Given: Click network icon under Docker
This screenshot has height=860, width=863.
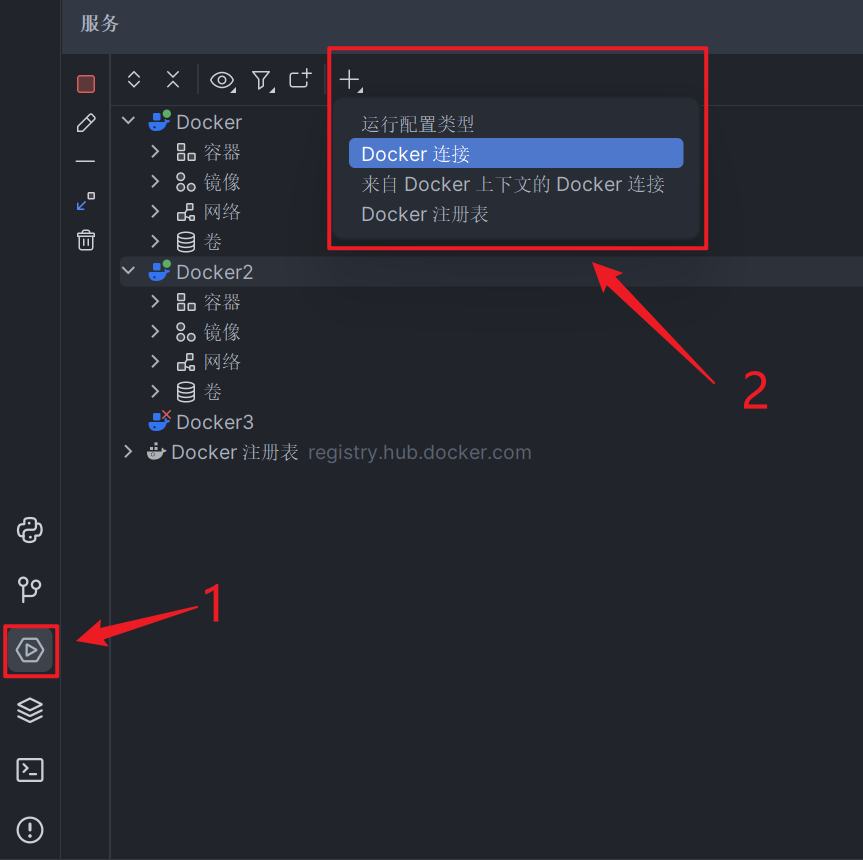Looking at the screenshot, I should (186, 212).
